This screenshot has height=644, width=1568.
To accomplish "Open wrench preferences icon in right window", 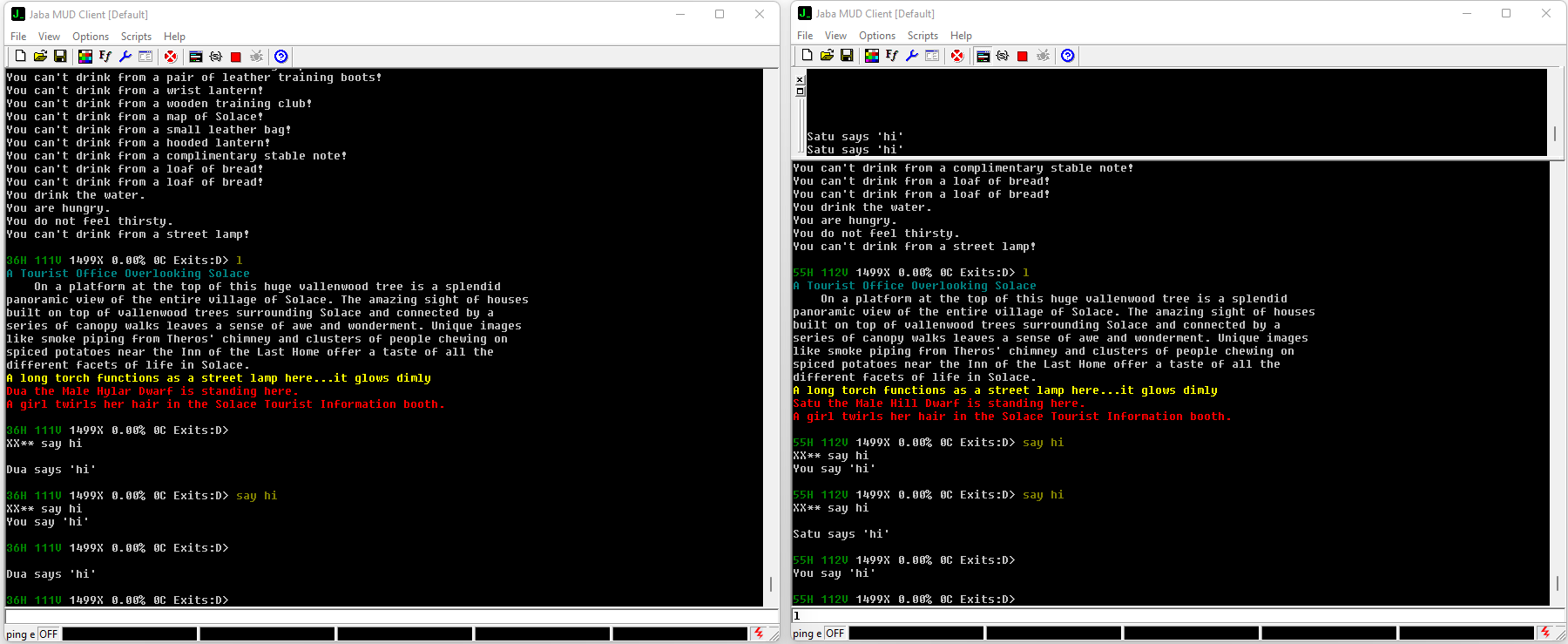I will click(x=912, y=55).
